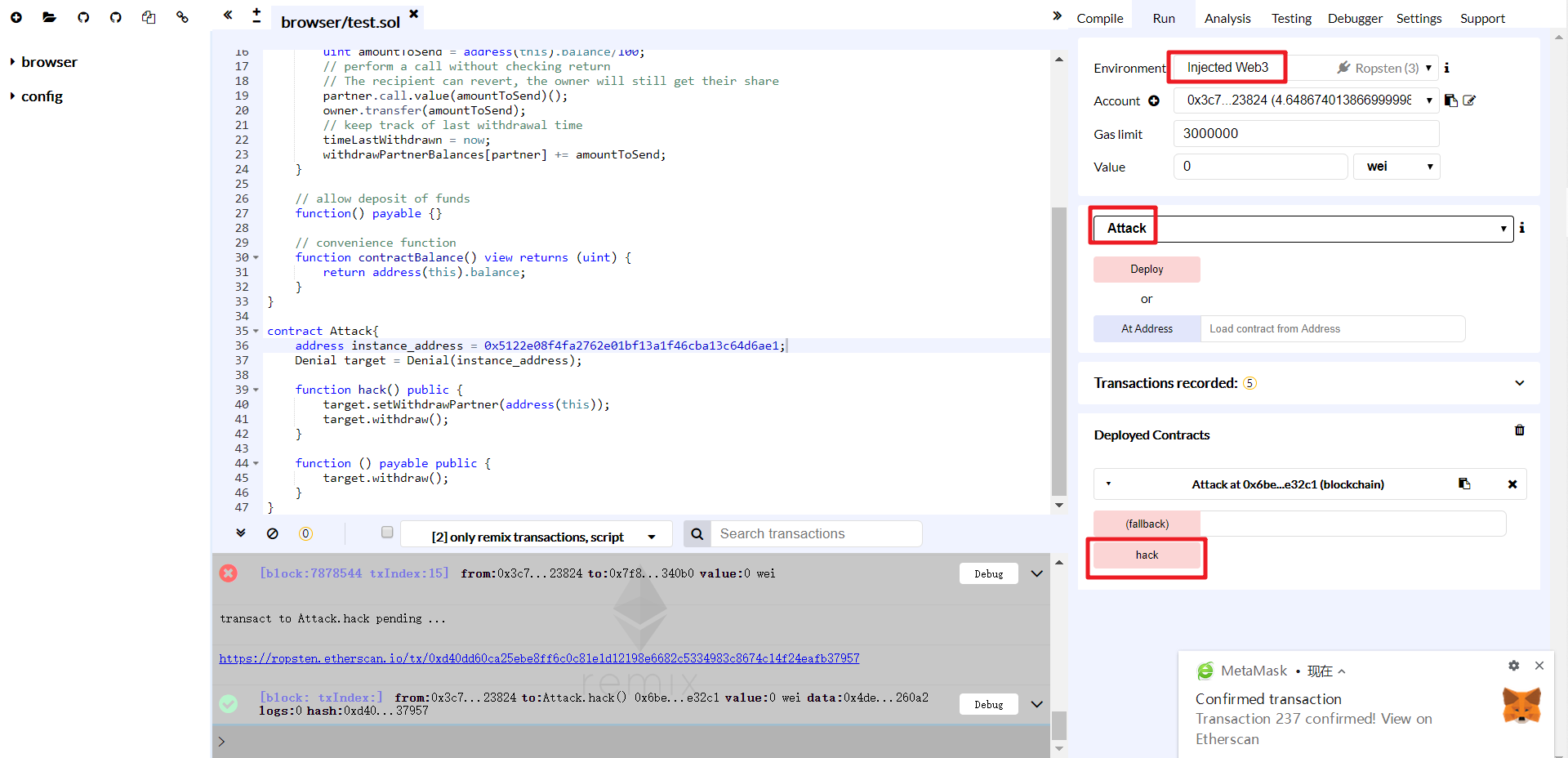The image size is (1568, 758).
Task: Fold the contract Attack block at line 35
Action: tap(256, 332)
